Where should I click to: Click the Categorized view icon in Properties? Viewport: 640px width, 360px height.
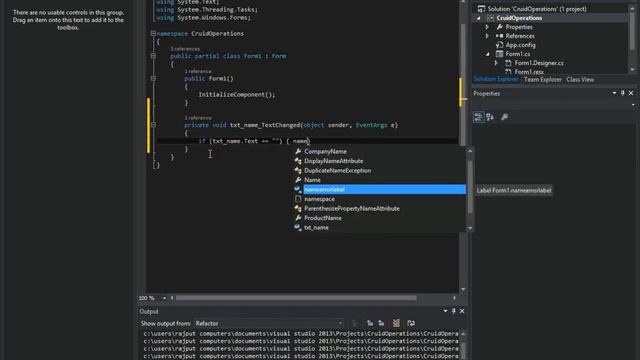point(478,117)
